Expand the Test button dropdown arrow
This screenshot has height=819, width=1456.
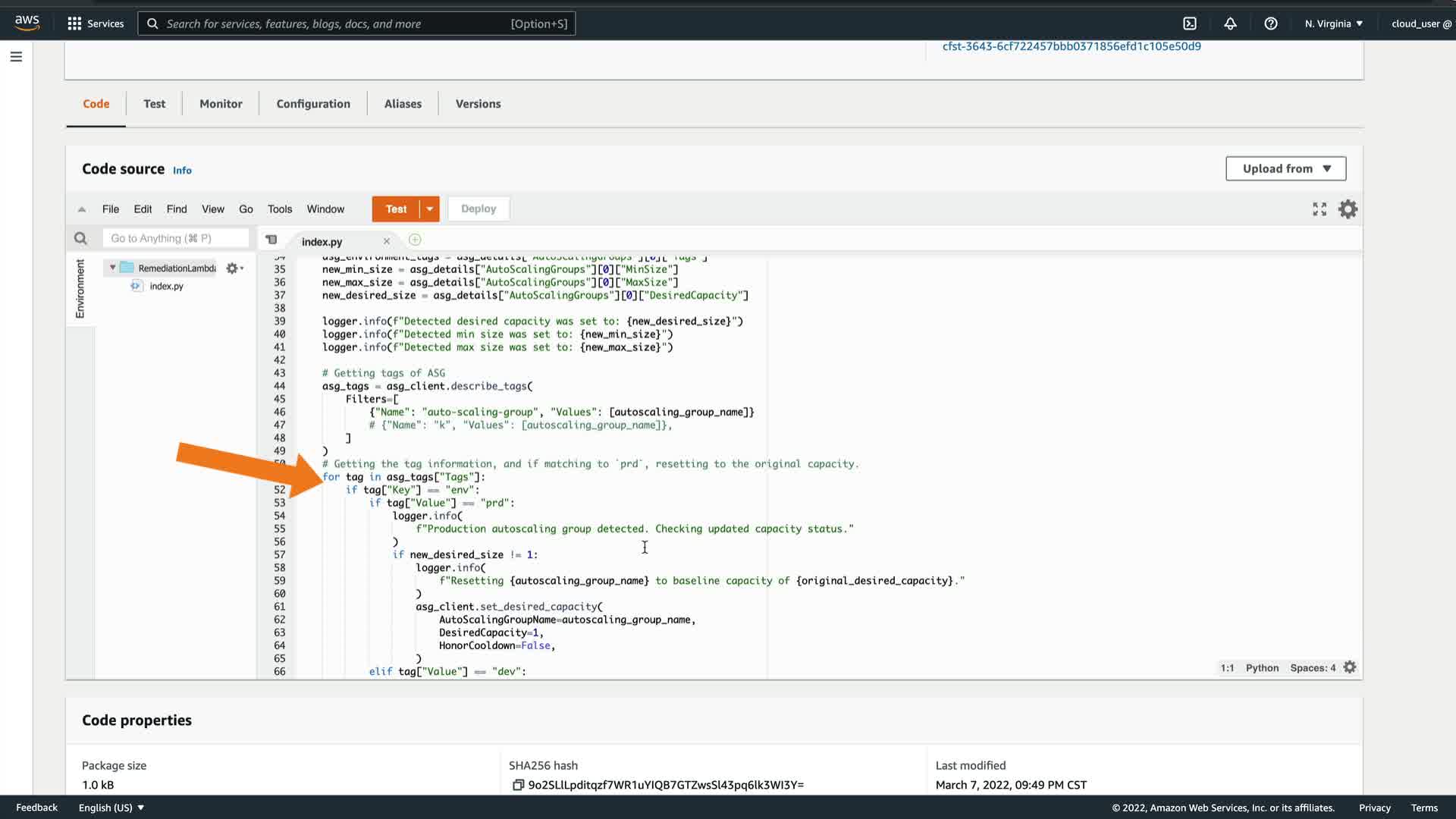tap(430, 209)
